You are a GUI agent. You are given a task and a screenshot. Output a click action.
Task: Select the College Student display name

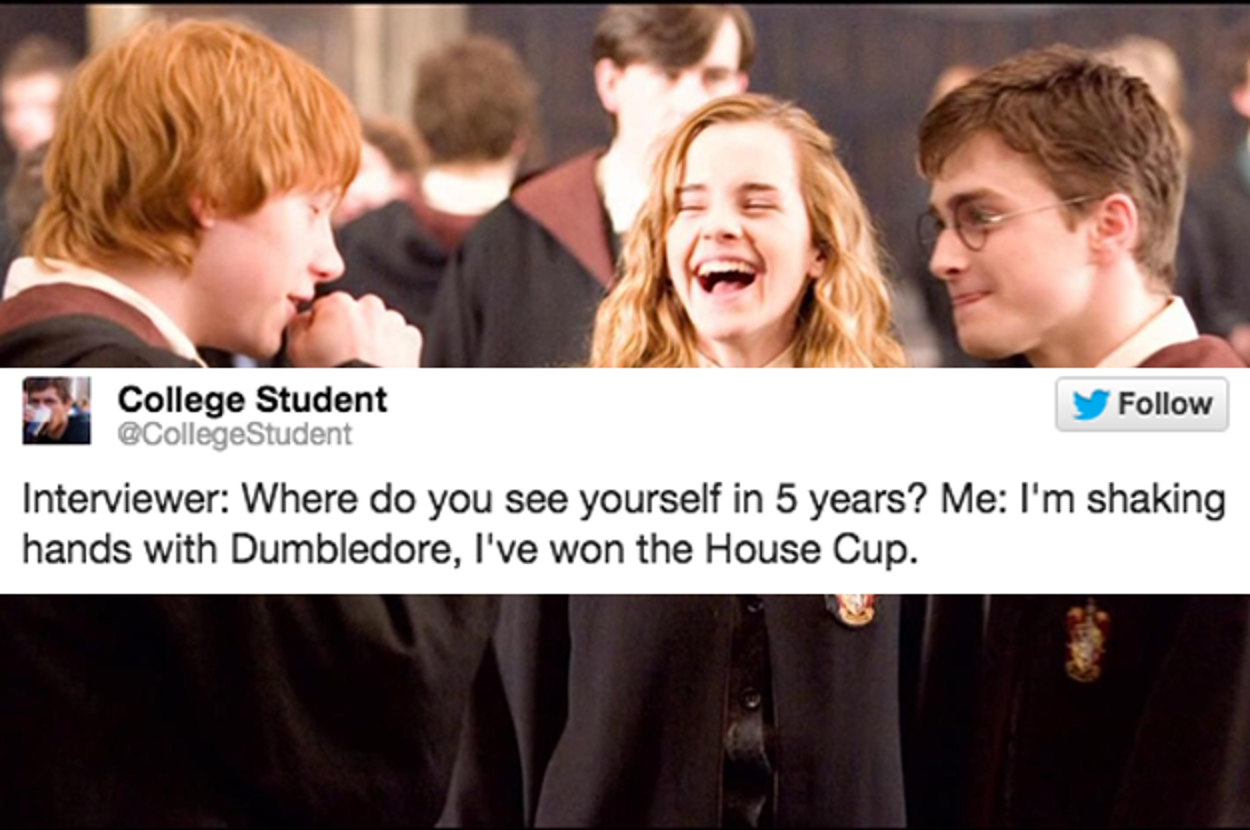[252, 399]
